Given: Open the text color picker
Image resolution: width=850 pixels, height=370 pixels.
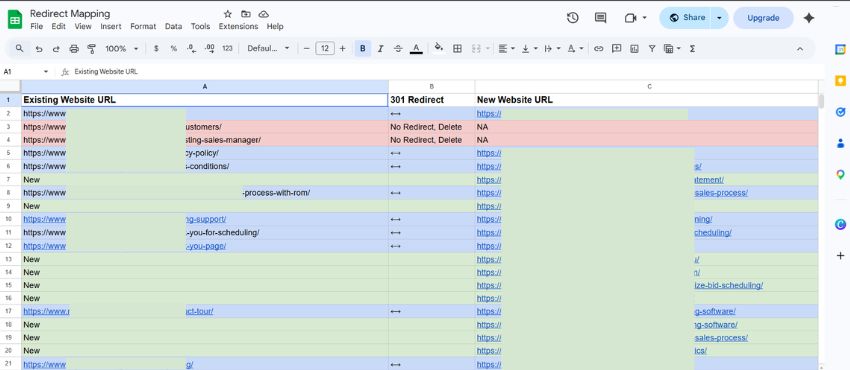Looking at the screenshot, I should point(416,49).
